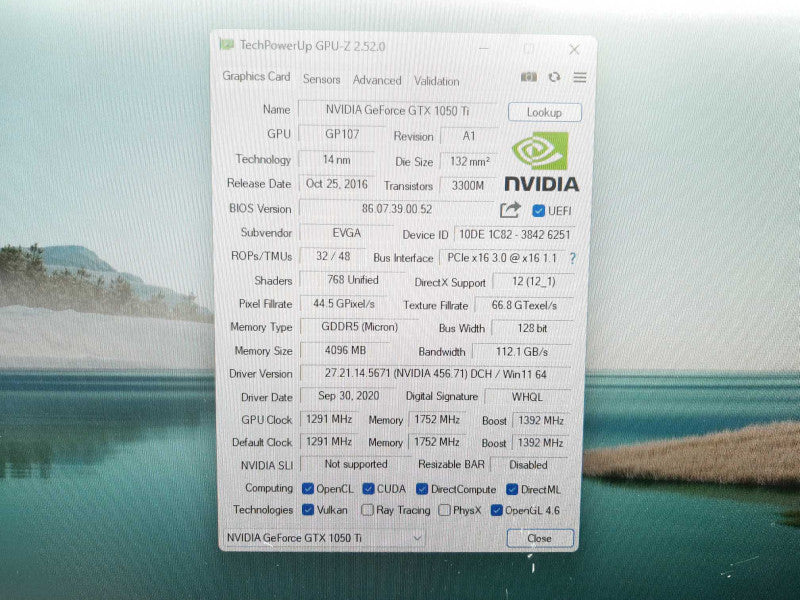Click the Digital Signature field WHQL
The image size is (800, 600).
(x=527, y=397)
